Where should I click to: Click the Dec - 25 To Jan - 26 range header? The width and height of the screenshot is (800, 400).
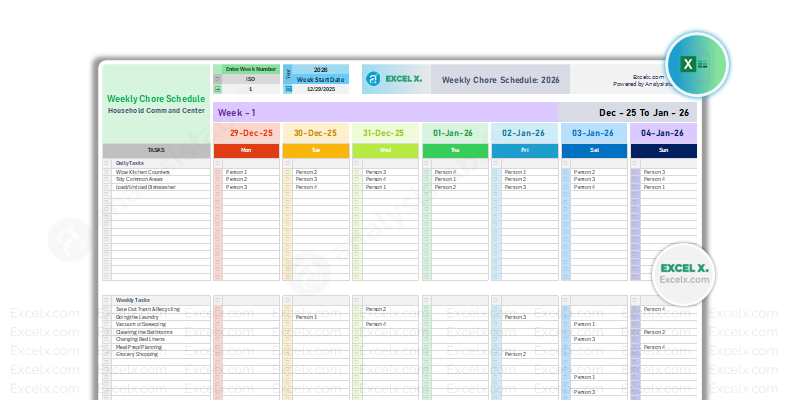(x=628, y=112)
